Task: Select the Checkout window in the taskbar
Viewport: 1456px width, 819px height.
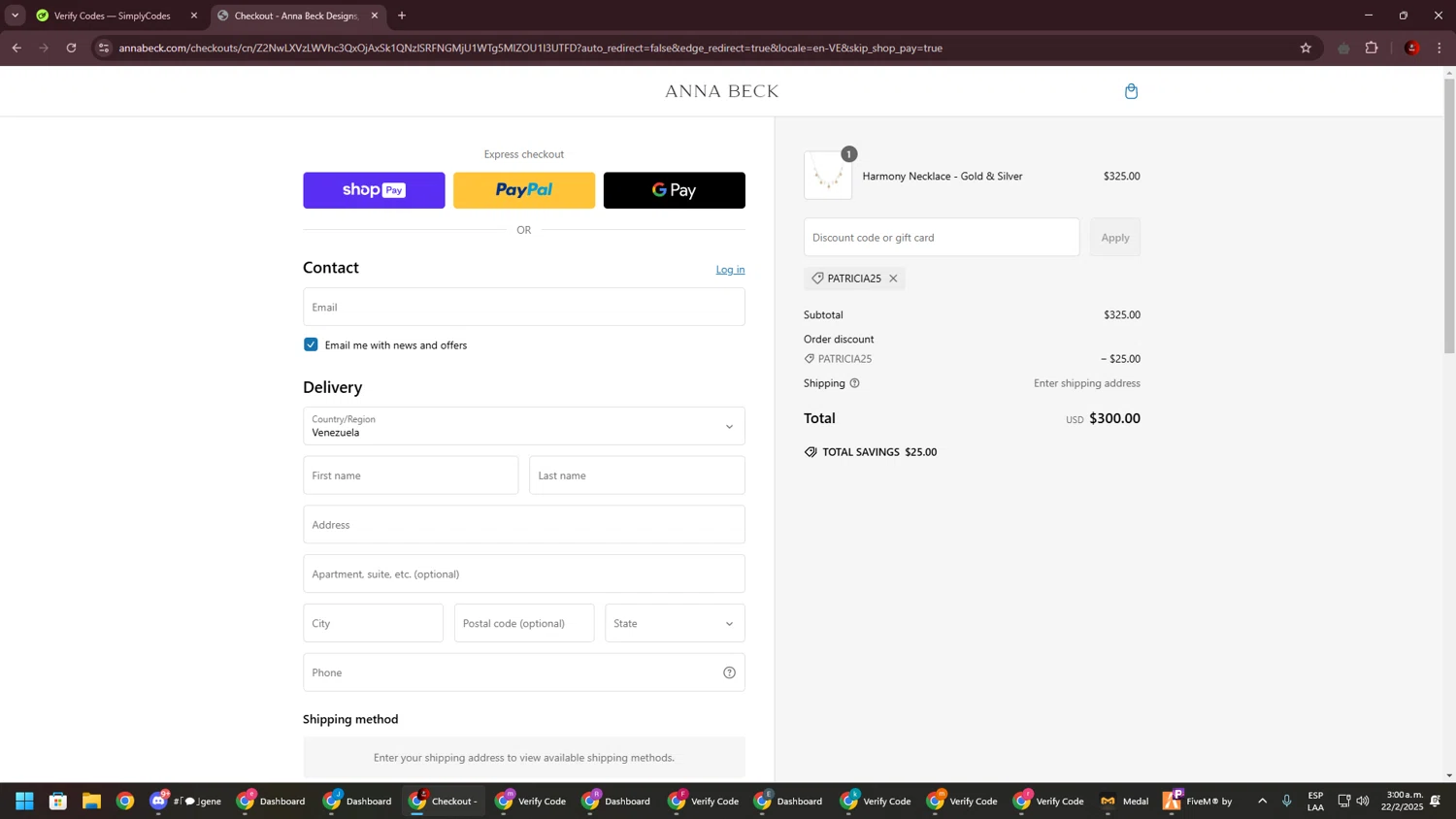Action: (x=444, y=801)
